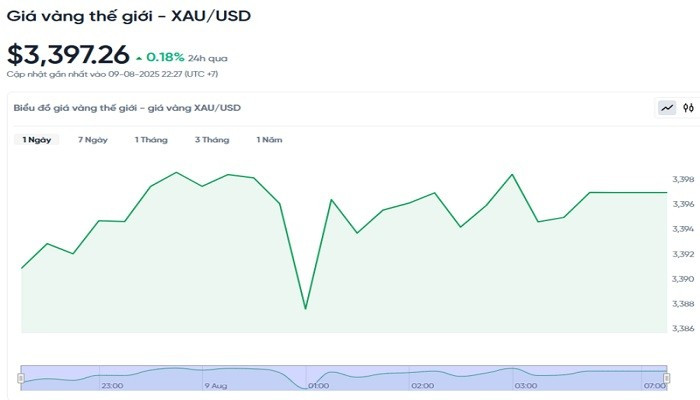Click the 01:00 mark on the navigator
The height and width of the screenshot is (400, 700).
[x=319, y=385]
